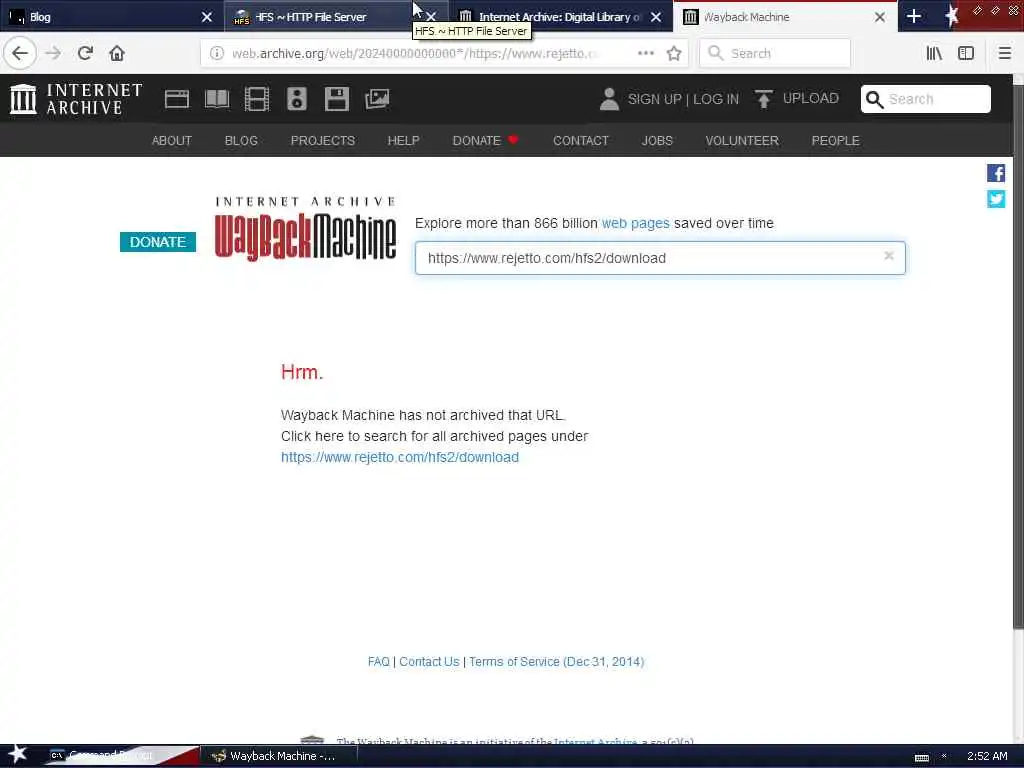Close the Wayback Machine tab
The image size is (1024, 768).
click(880, 17)
